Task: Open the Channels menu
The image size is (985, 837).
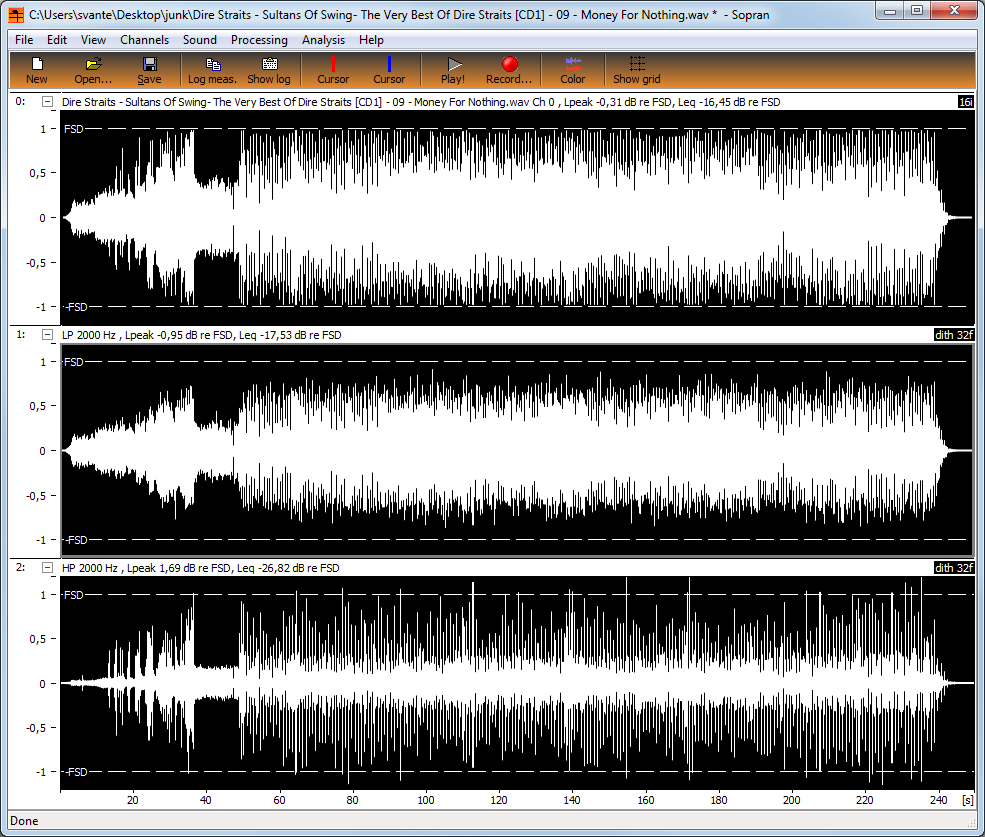Action: click(144, 40)
